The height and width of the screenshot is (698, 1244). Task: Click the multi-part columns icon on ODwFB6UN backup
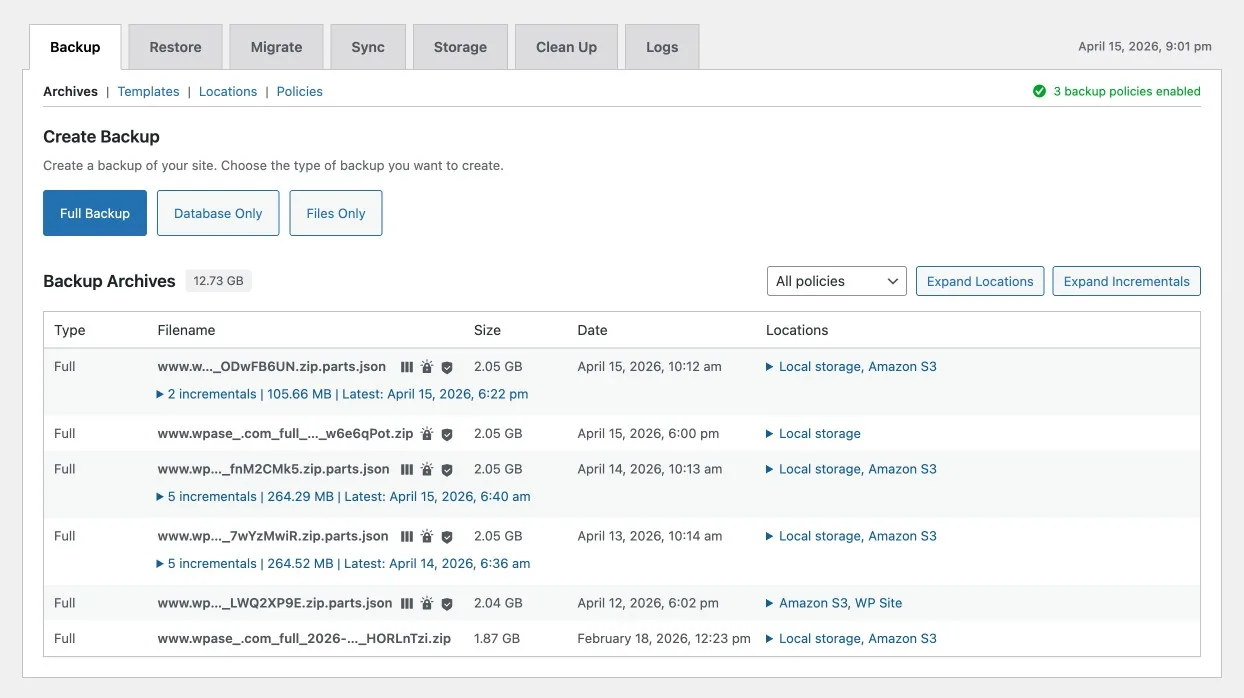click(x=407, y=367)
